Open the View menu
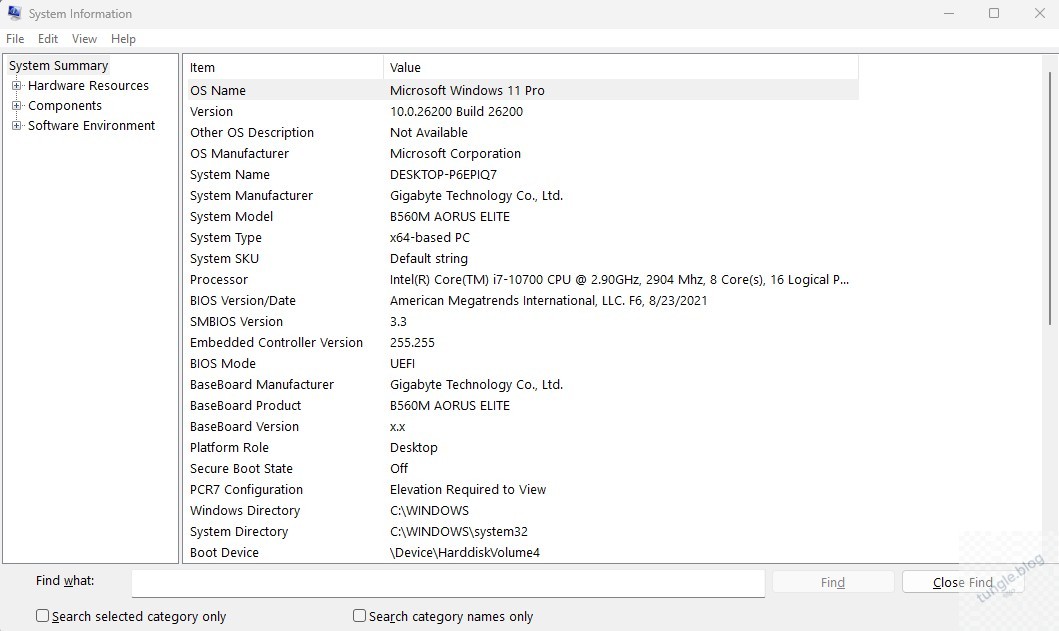Viewport: 1059px width, 631px height. coord(84,39)
